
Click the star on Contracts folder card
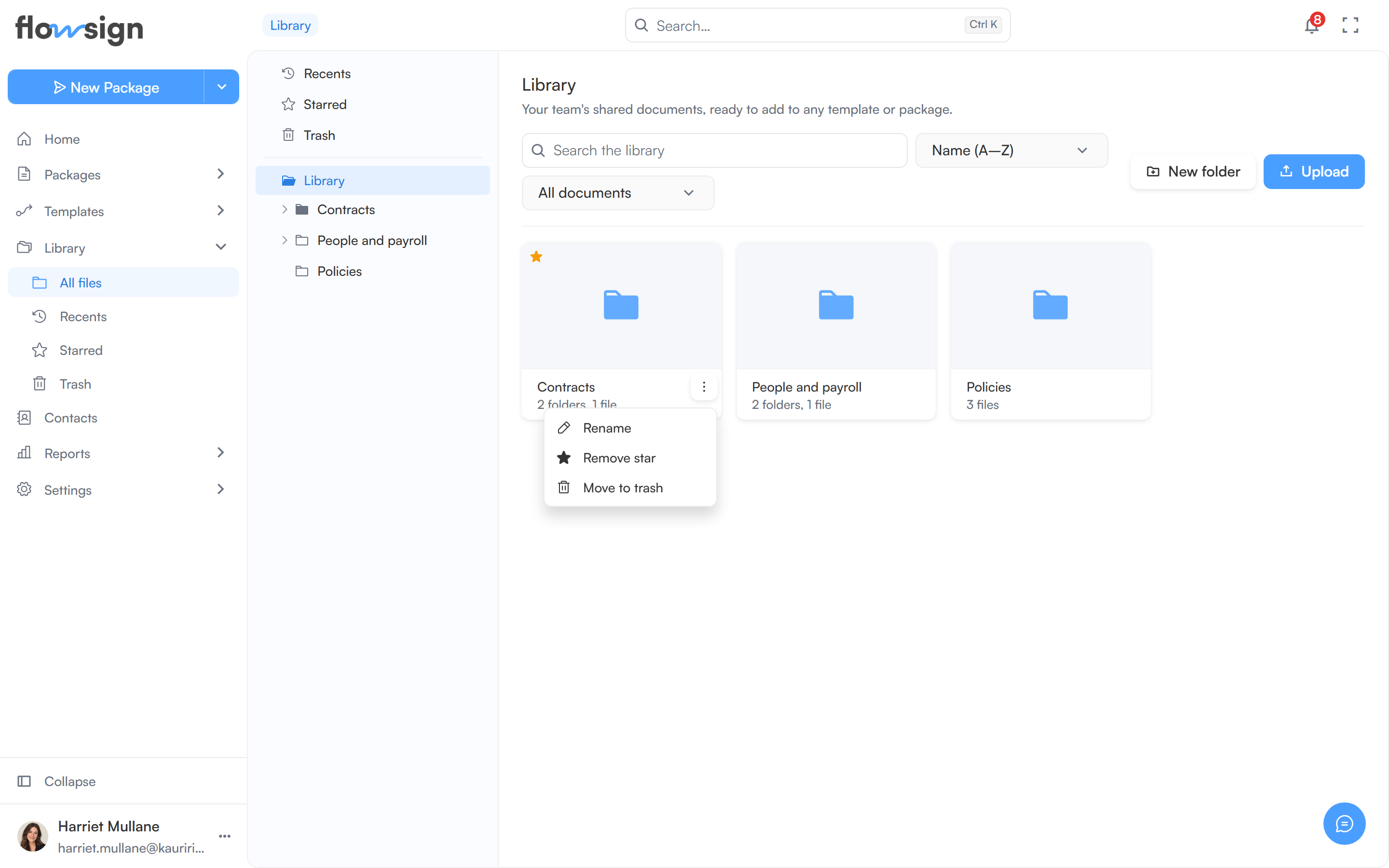coord(536,257)
